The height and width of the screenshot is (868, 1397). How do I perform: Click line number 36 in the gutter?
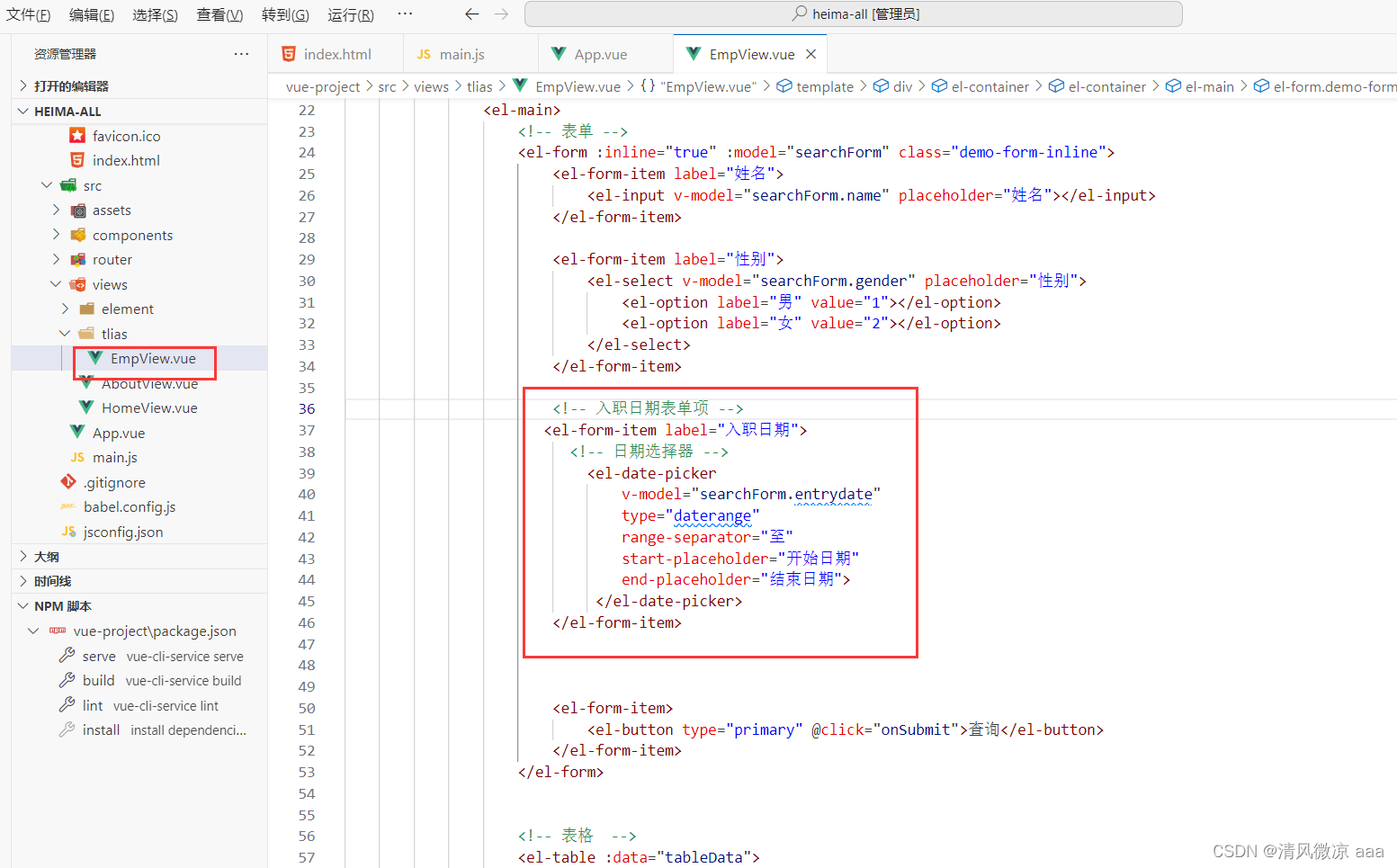[x=307, y=408]
